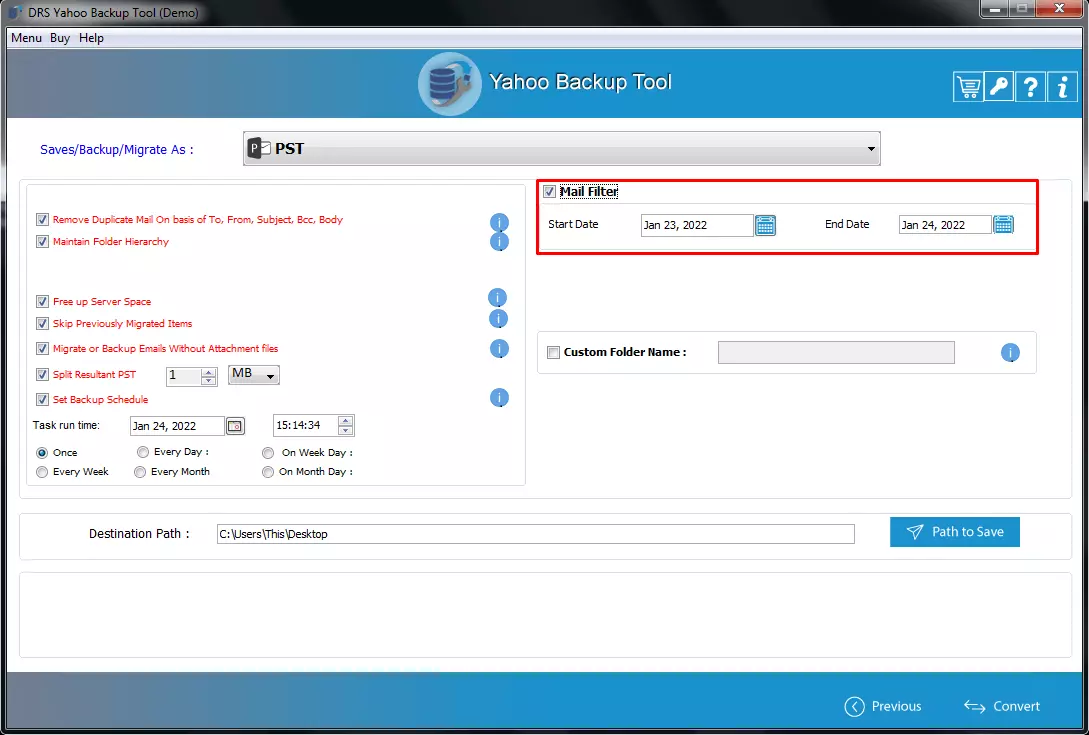
Task: Click the 'Task run time:' label
Action: (66, 425)
